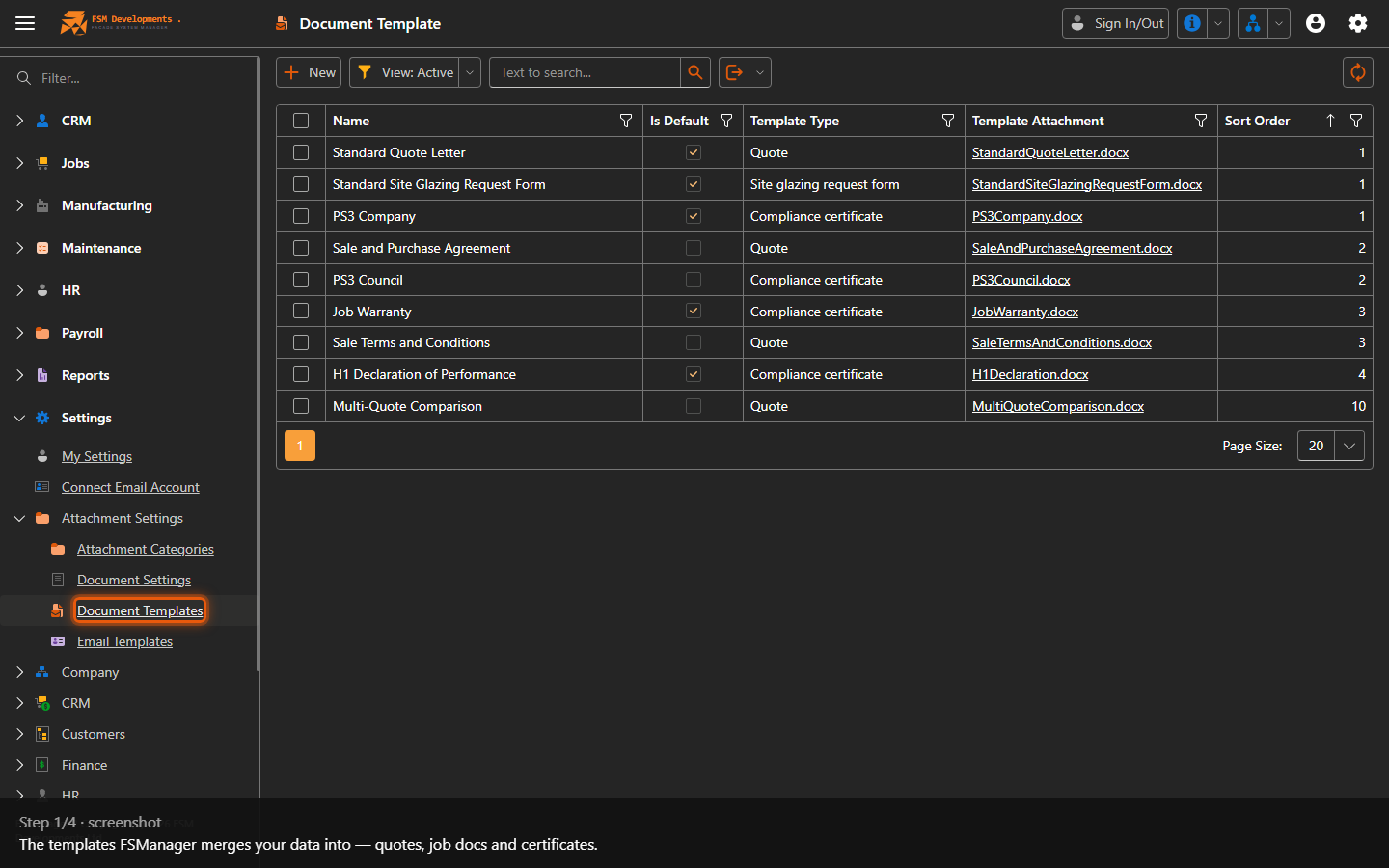Open the View: Active dropdown arrow

[x=470, y=72]
